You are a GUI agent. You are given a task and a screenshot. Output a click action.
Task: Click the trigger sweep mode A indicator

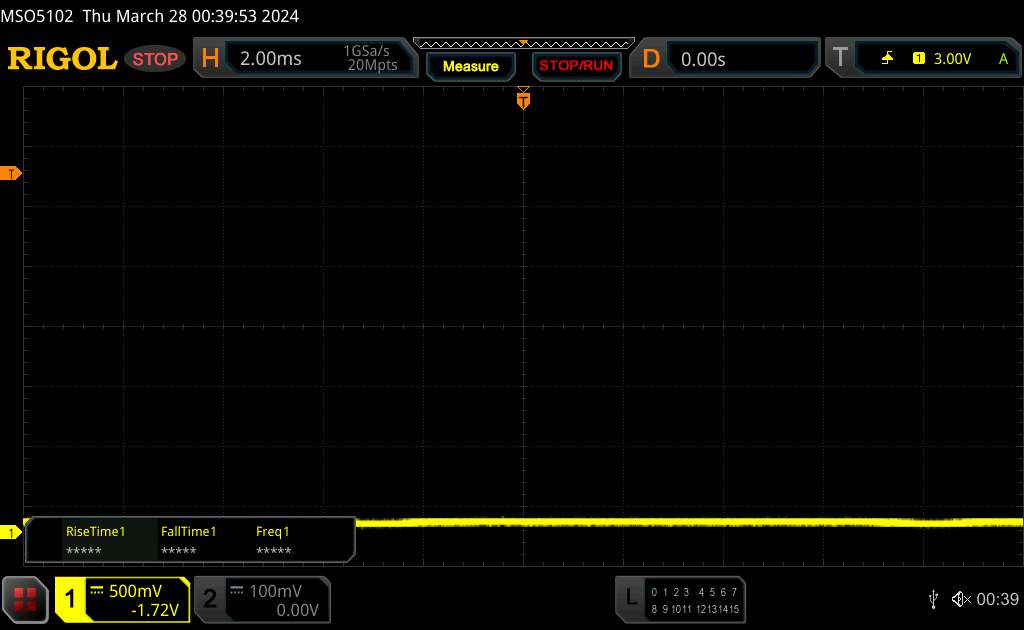(x=1004, y=59)
